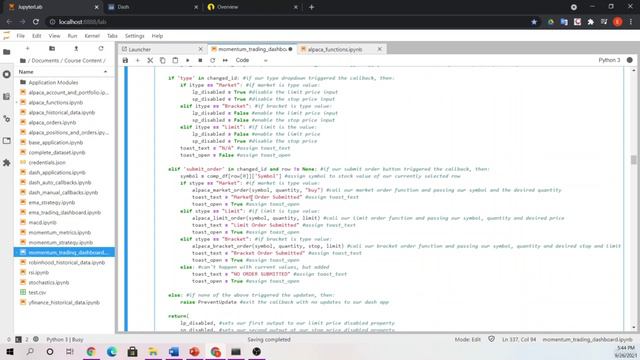Screen dimensions: 640x360
Task: Open the File menu
Action: 20,36
